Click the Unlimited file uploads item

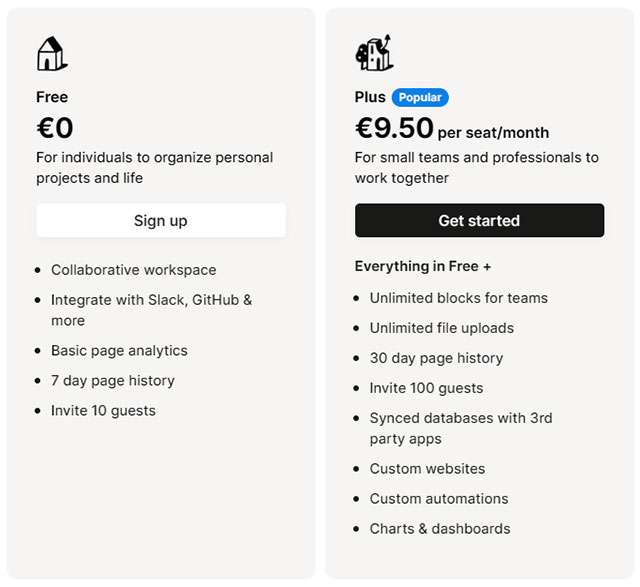click(x=441, y=328)
